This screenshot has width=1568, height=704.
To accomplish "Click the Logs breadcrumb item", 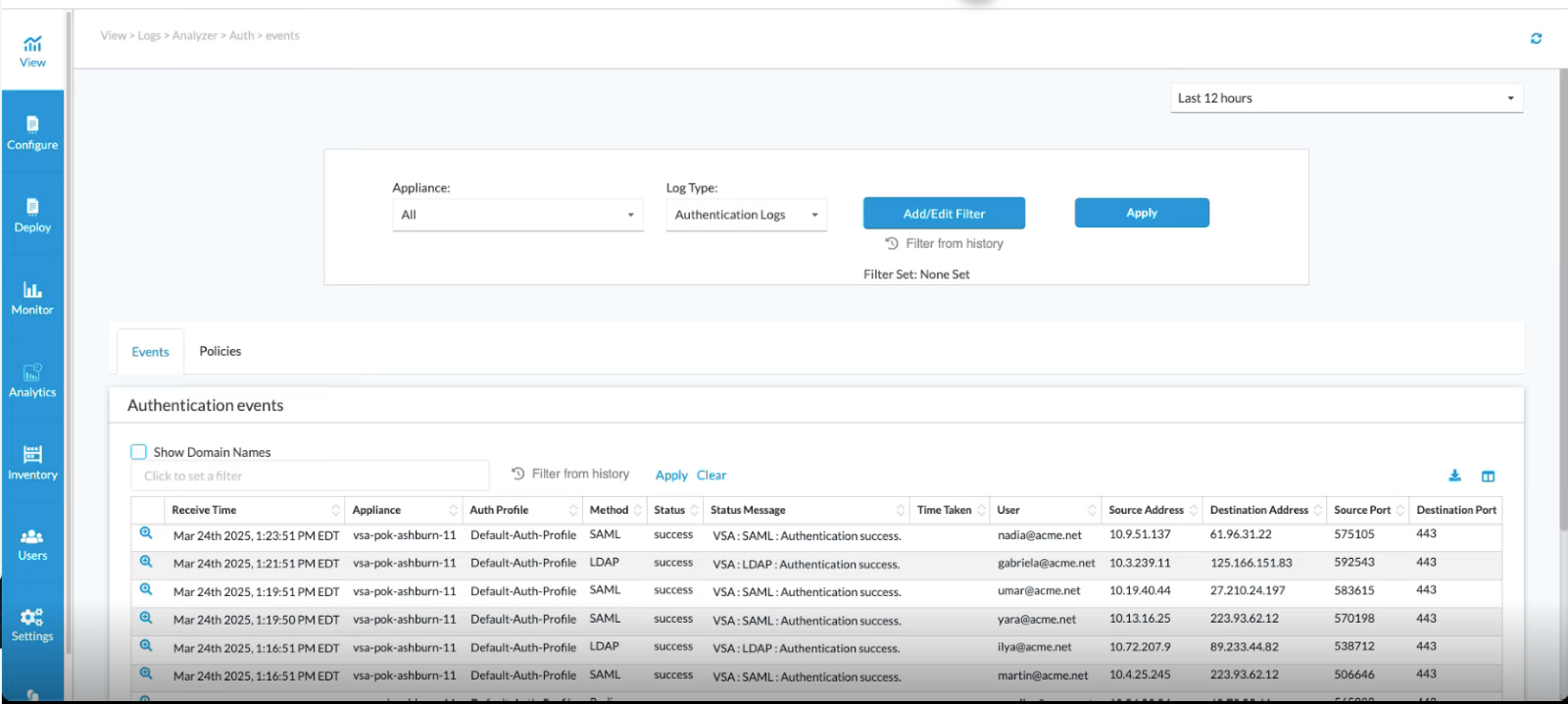I will [x=149, y=35].
